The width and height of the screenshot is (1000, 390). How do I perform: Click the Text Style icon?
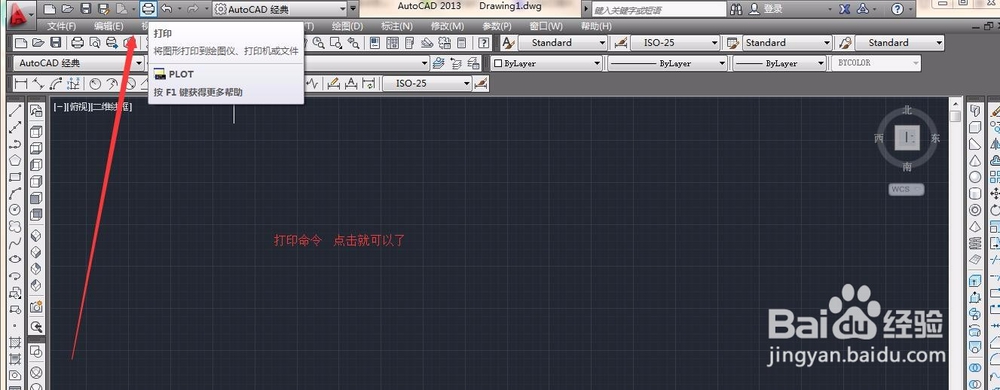[x=508, y=43]
